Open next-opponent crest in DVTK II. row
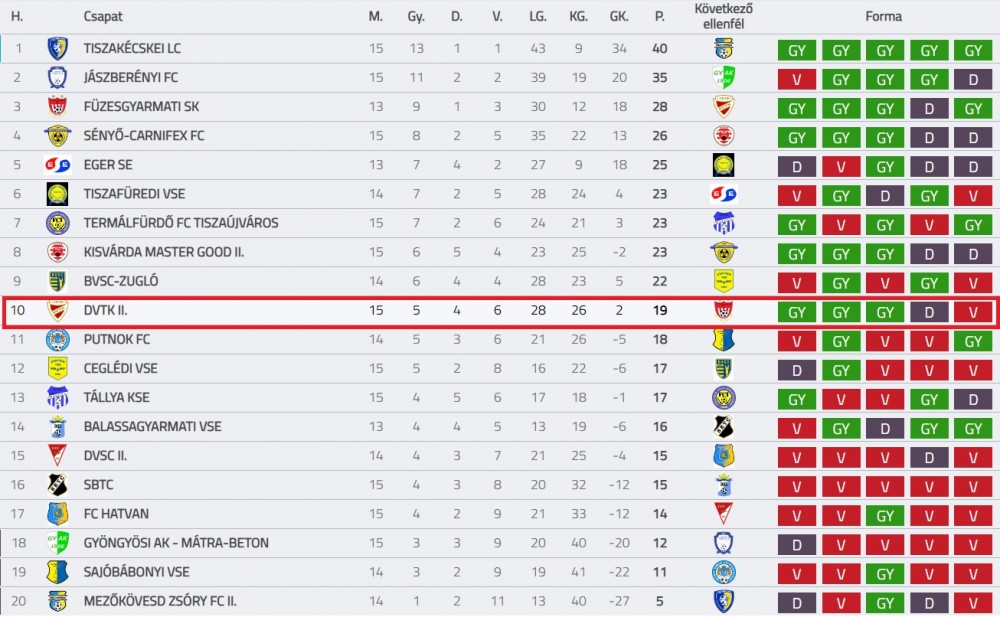This screenshot has height=617, width=1000. coord(723,311)
